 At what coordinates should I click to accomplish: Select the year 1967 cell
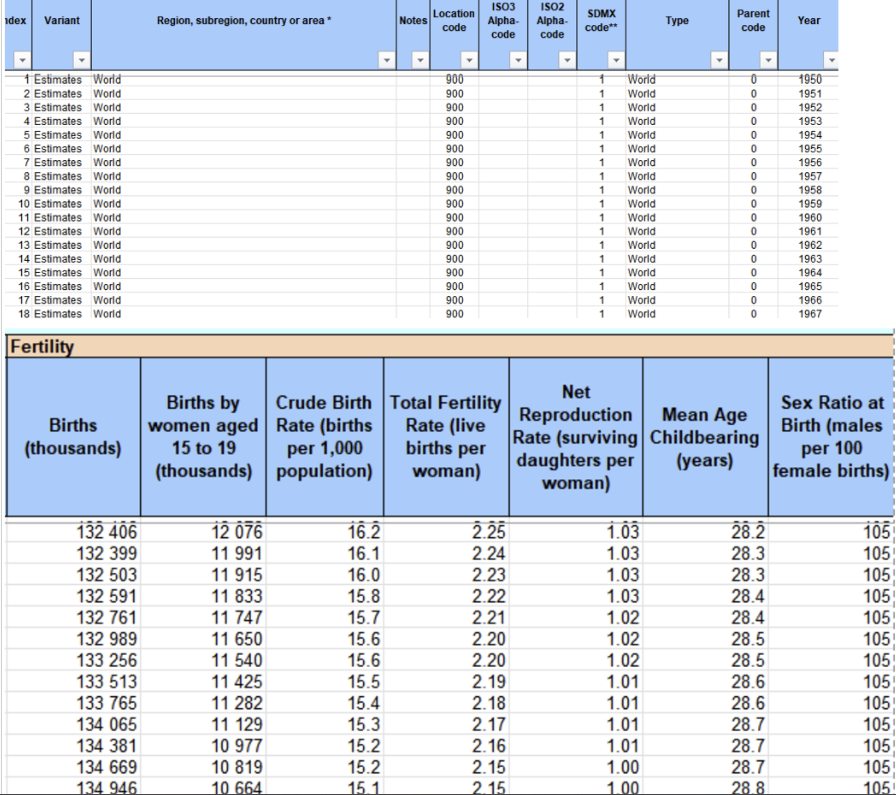coord(809,314)
